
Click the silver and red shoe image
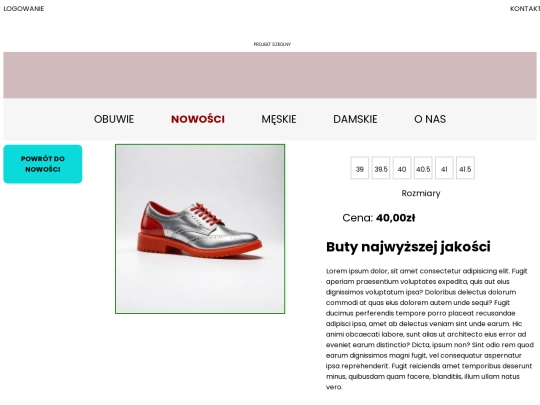point(200,229)
